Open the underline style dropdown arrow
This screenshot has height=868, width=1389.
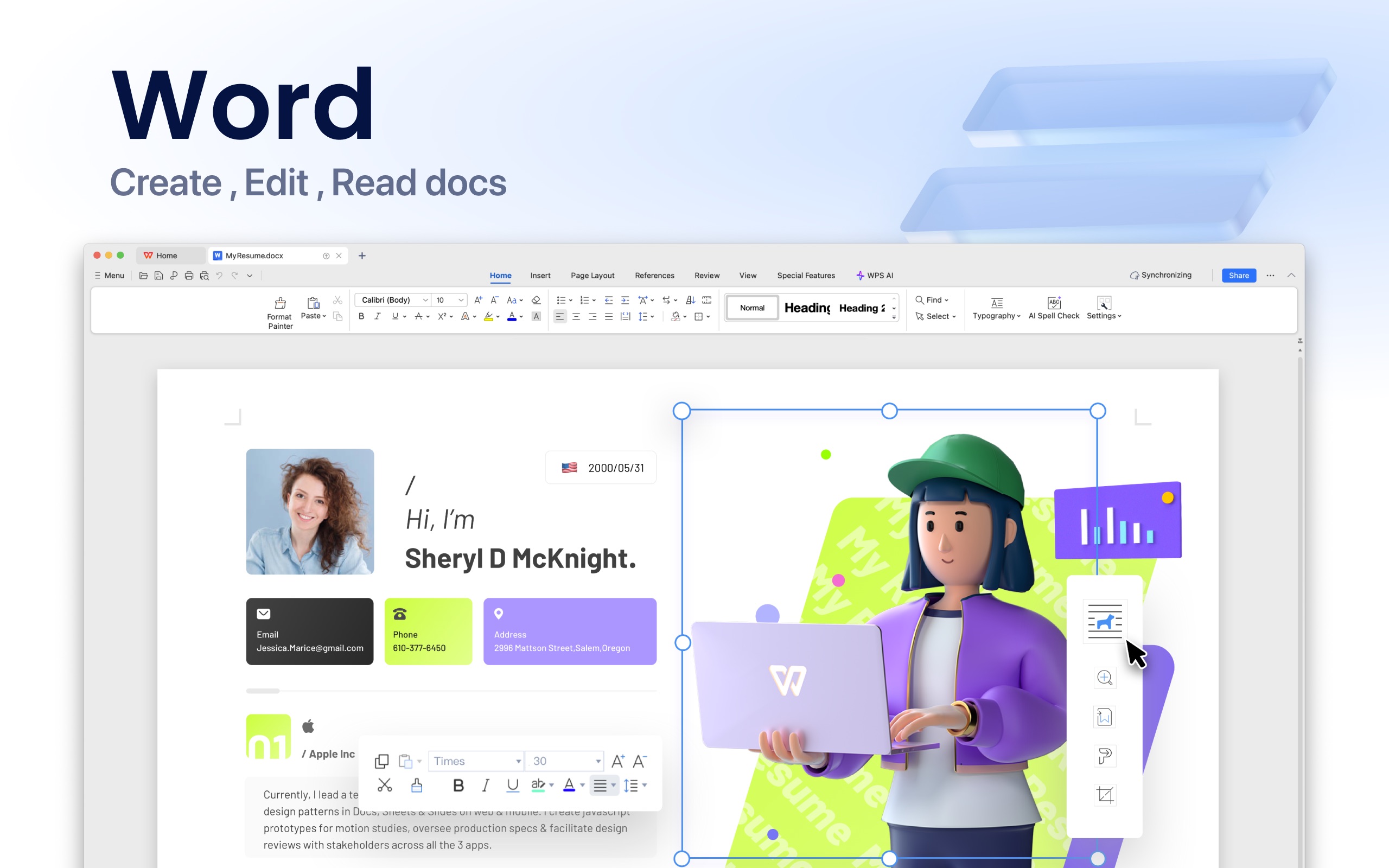pos(405,317)
